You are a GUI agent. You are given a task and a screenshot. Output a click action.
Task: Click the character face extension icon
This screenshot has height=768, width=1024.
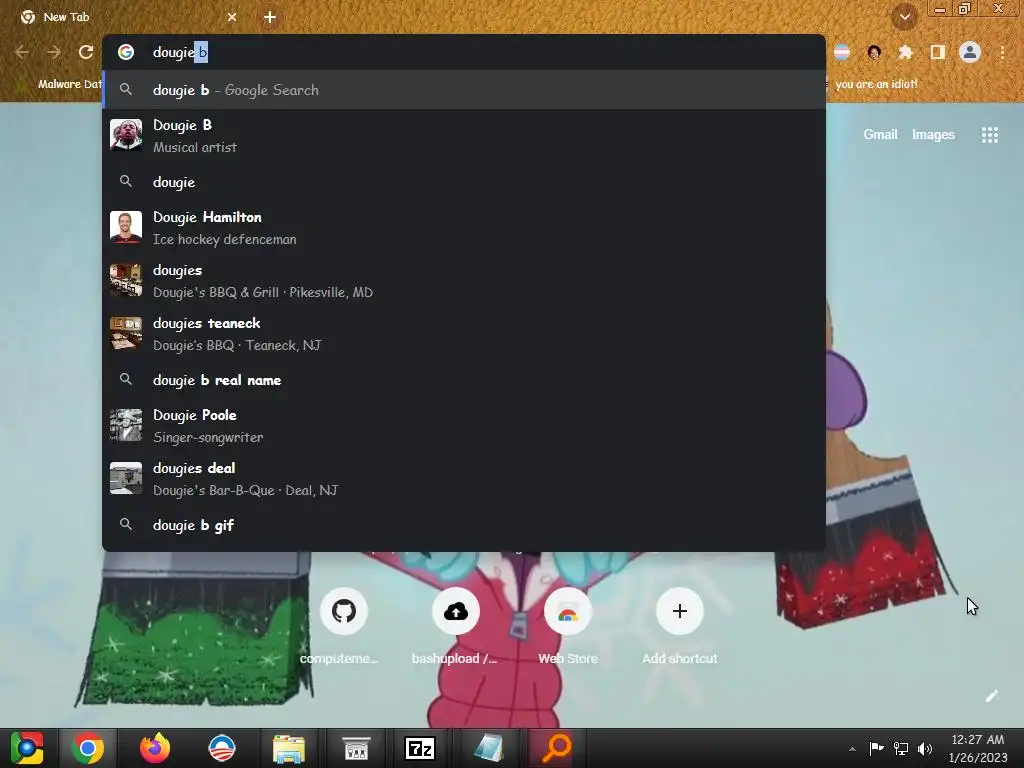(x=874, y=52)
